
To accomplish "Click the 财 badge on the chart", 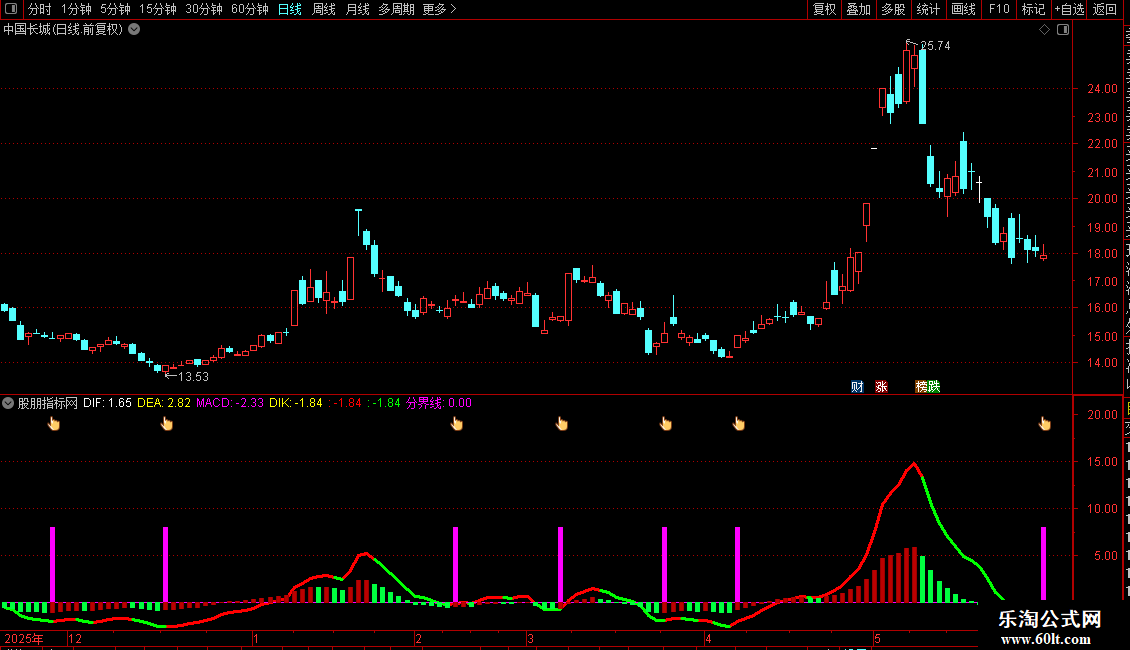I will pos(857,386).
